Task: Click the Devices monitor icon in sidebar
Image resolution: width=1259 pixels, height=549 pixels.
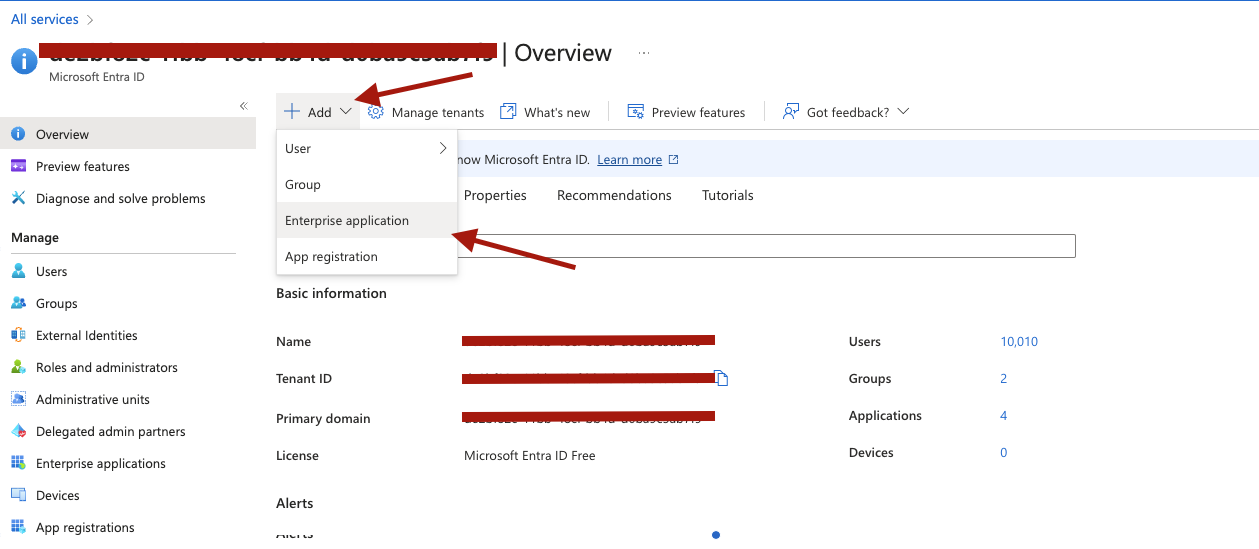Action: click(x=18, y=495)
